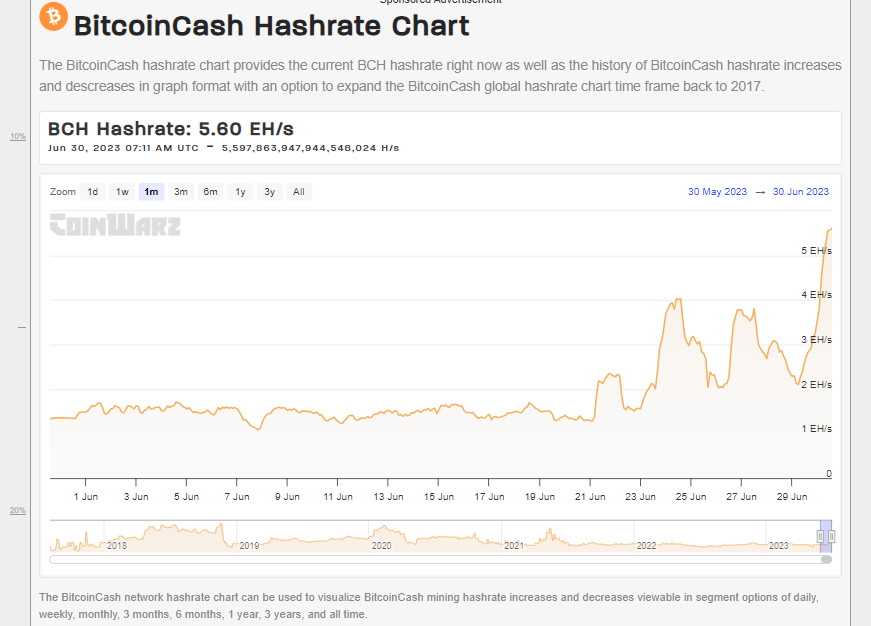This screenshot has height=626, width=871.
Task: Click the Jun 30, 2023 07:11 AM UTC timestamp
Action: point(123,148)
